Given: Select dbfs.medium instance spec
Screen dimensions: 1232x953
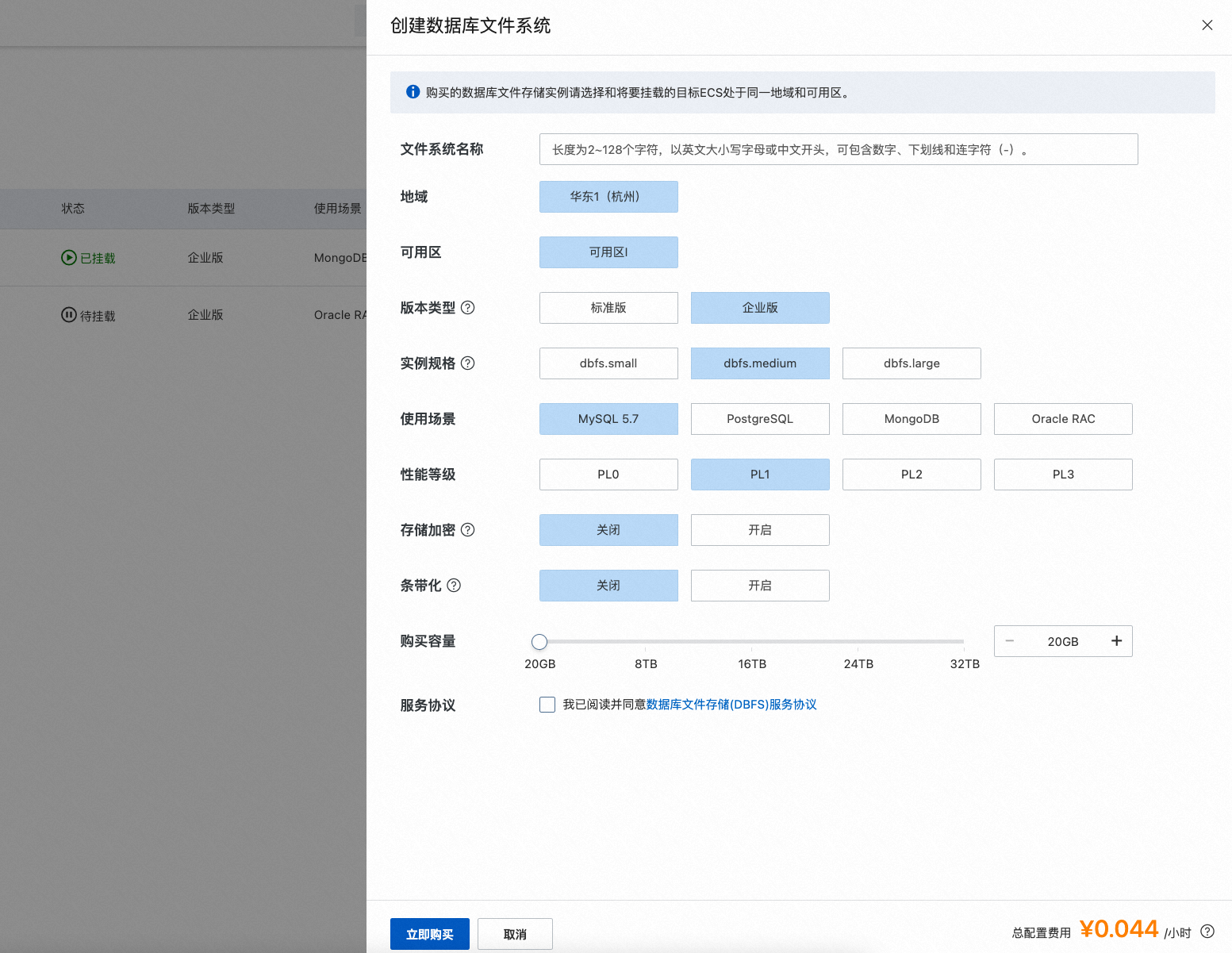Looking at the screenshot, I should [x=760, y=363].
